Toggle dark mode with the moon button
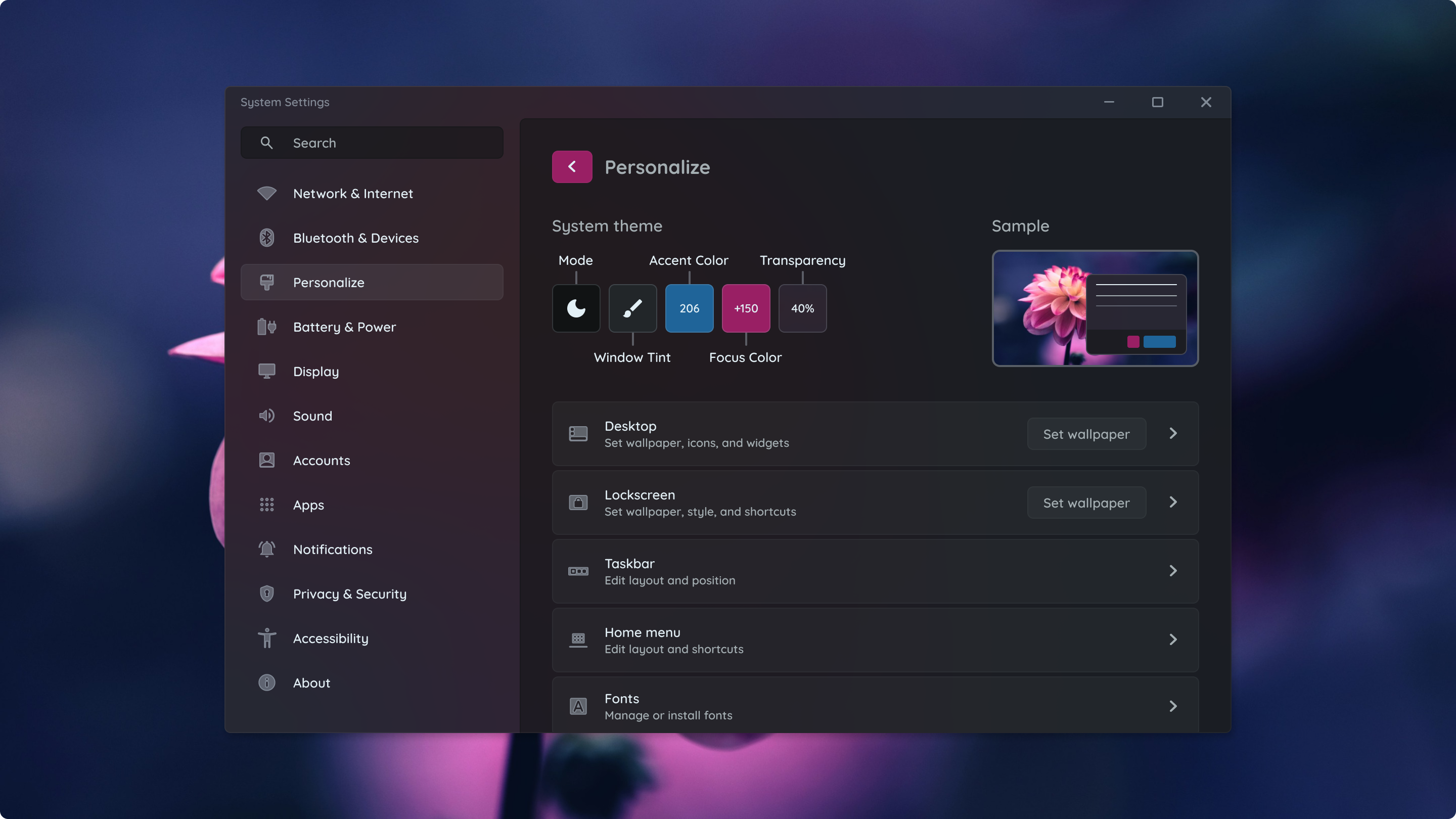Viewport: 1456px width, 819px height. [x=576, y=308]
